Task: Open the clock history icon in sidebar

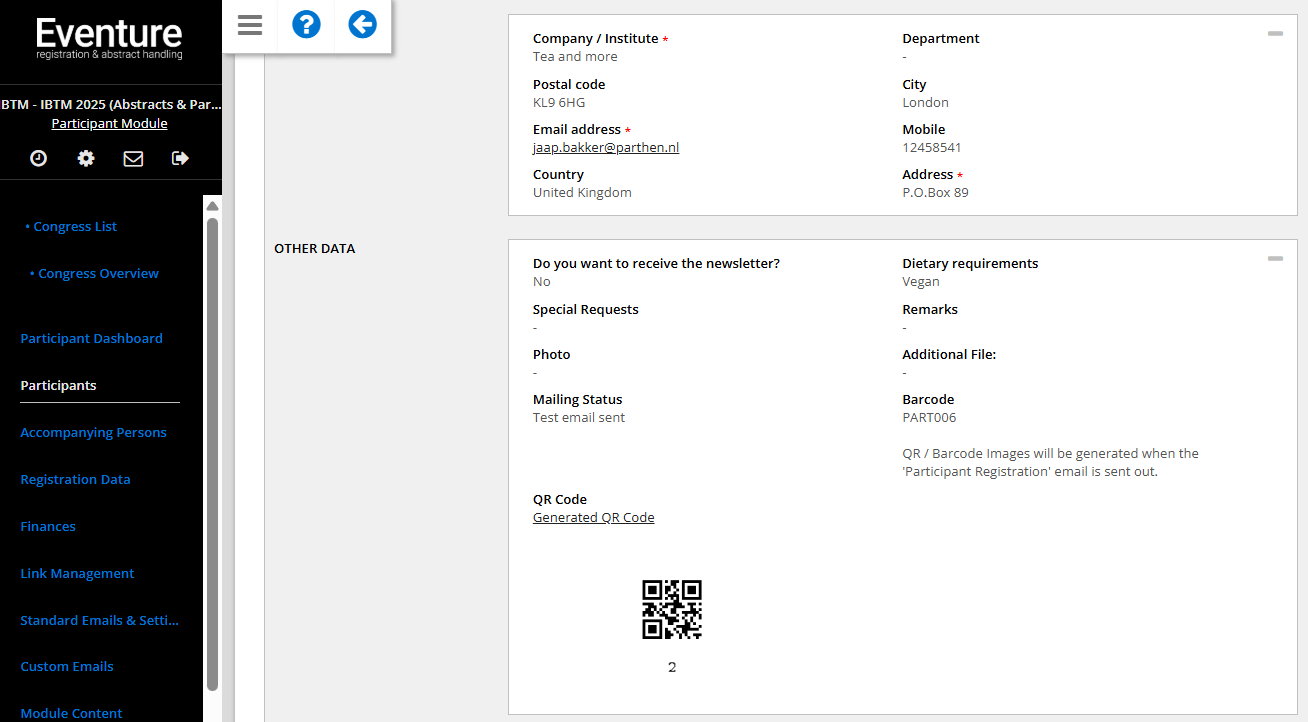Action: (x=39, y=158)
